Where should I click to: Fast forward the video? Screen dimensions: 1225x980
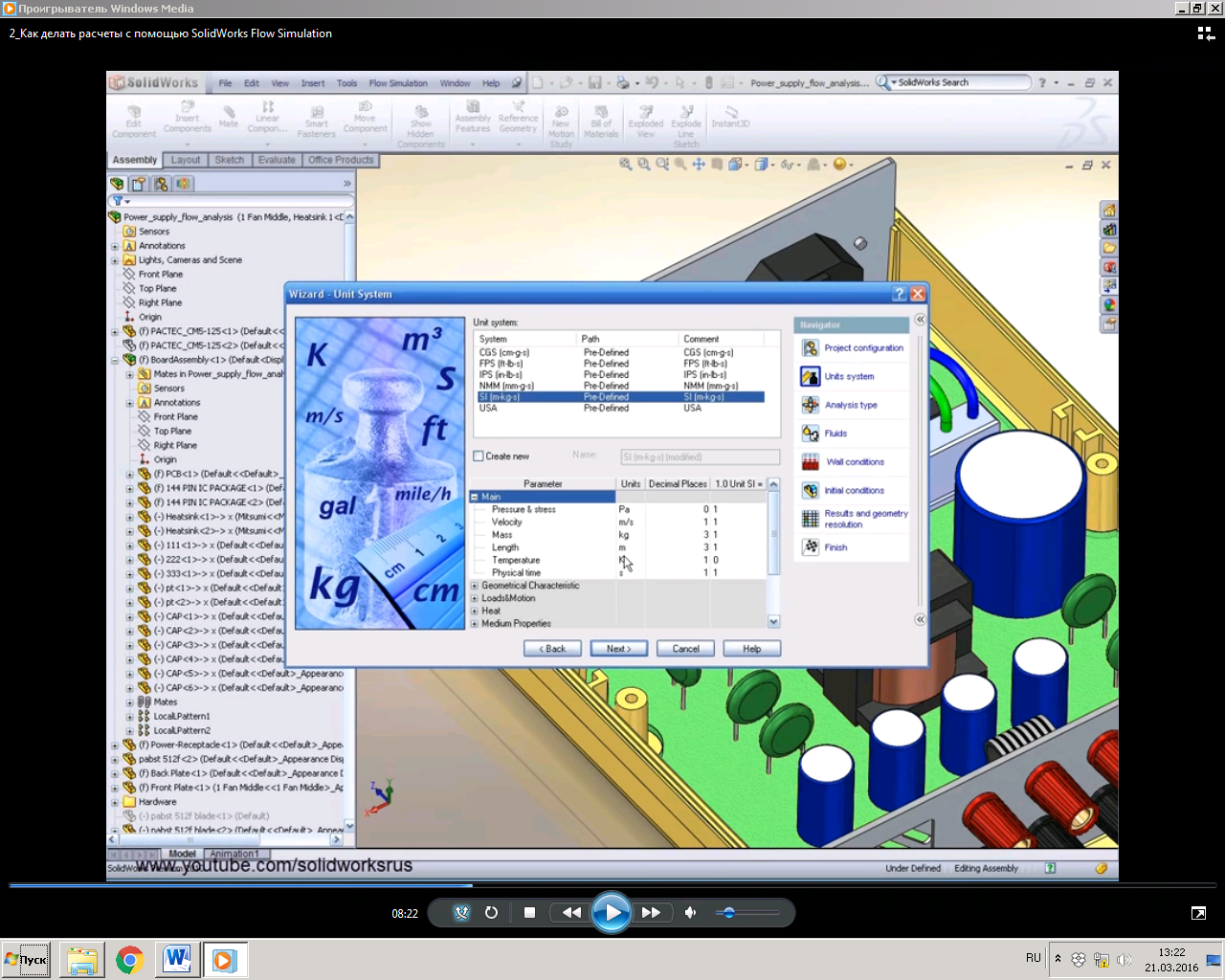click(651, 912)
